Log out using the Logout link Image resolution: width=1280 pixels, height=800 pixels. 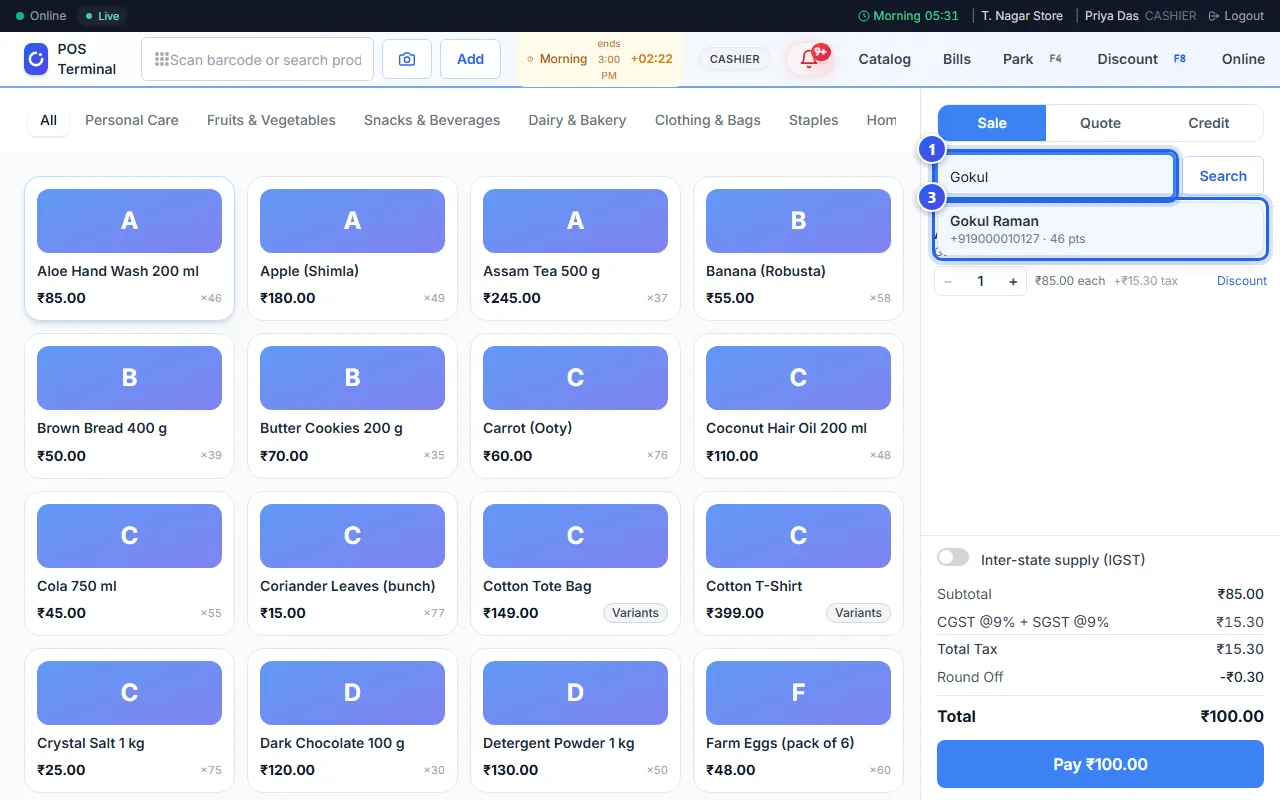[1236, 16]
